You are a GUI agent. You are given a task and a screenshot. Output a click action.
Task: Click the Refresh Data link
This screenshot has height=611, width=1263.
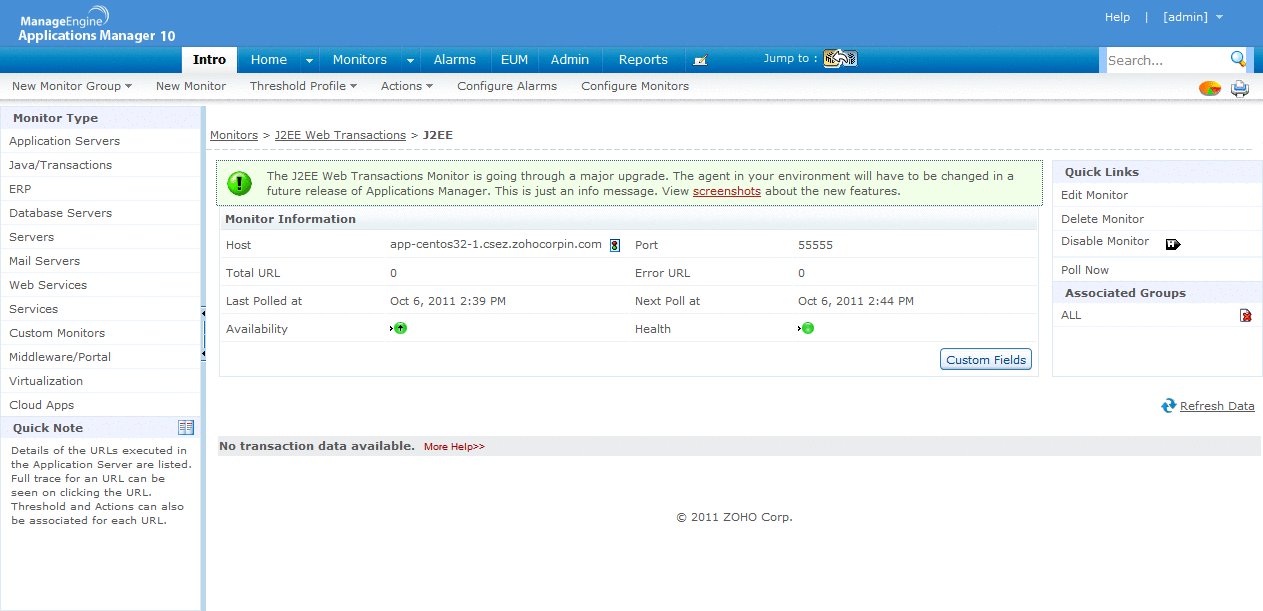(1216, 406)
